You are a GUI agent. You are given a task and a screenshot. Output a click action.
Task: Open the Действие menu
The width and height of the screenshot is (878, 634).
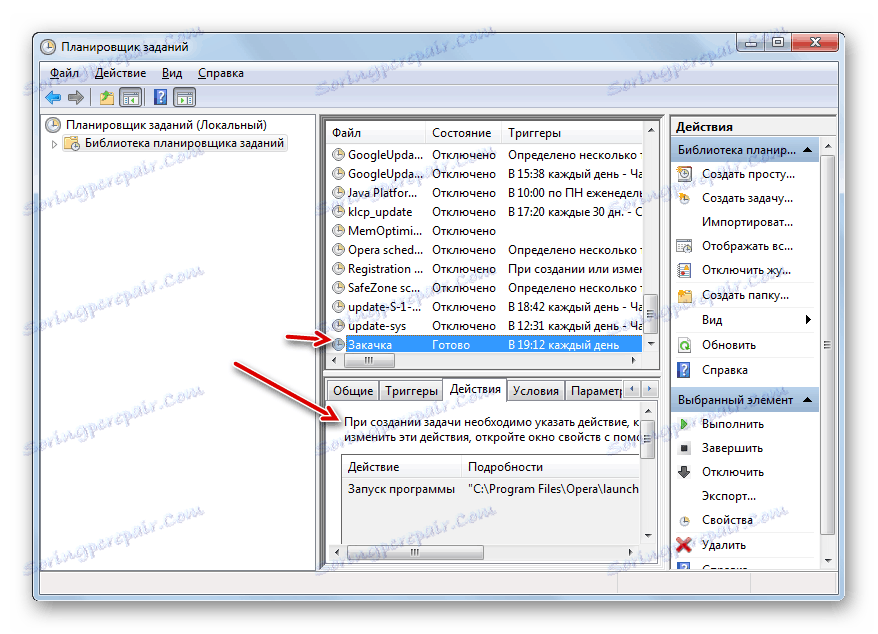(120, 73)
